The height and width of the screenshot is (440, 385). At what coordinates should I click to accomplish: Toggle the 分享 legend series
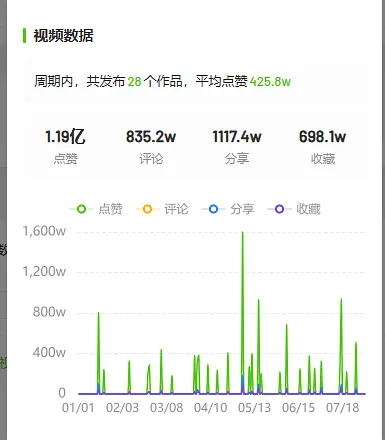228,209
